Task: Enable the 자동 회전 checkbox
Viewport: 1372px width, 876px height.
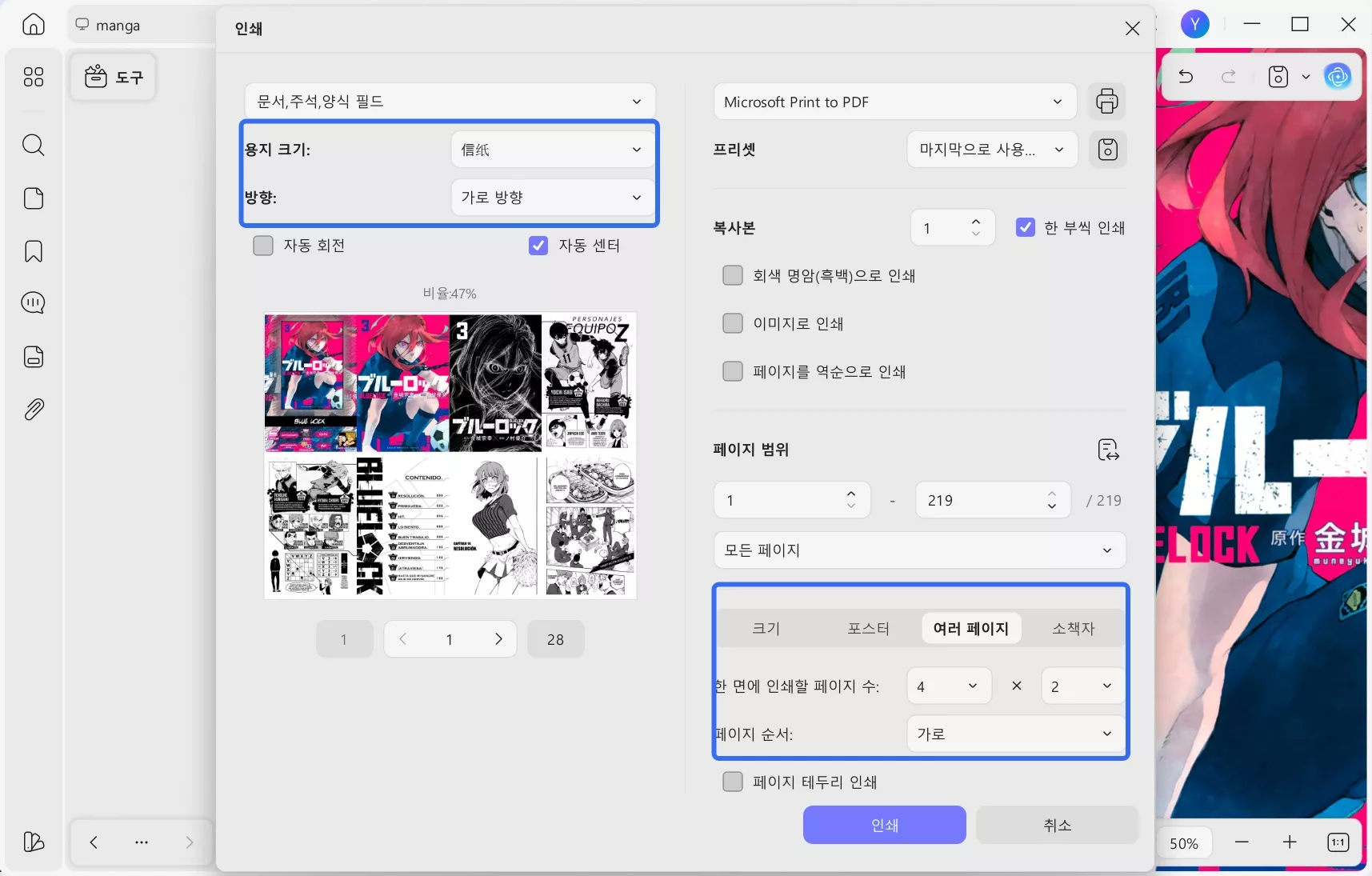Action: [262, 246]
